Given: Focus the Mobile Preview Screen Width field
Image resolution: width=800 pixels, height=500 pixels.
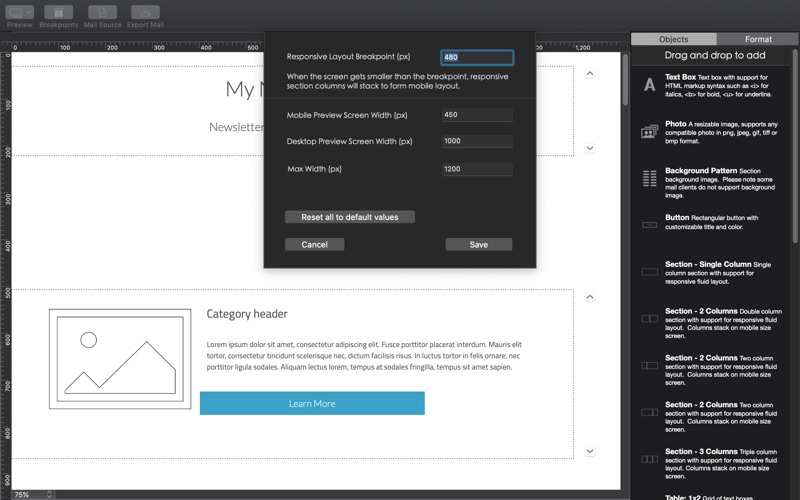Looking at the screenshot, I should click(477, 115).
